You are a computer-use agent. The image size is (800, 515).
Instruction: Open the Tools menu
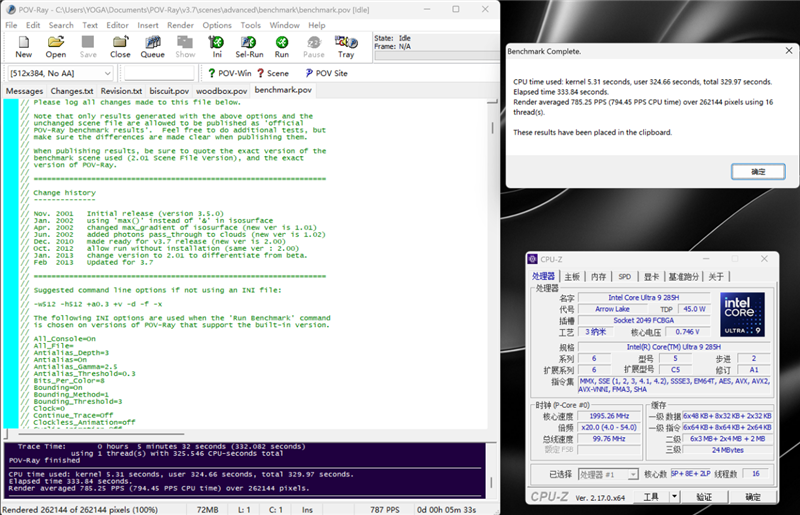click(251, 25)
